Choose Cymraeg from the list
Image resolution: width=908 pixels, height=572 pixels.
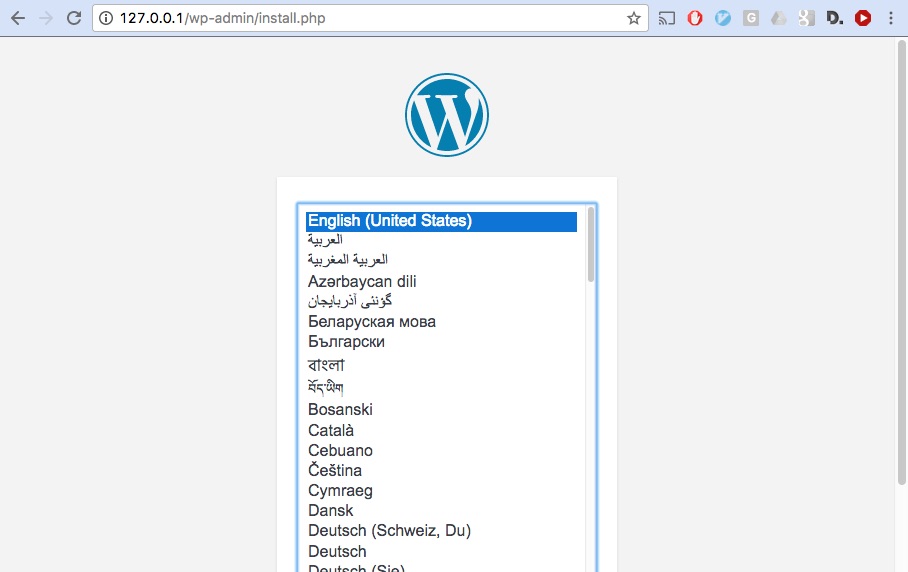pyautogui.click(x=441, y=490)
